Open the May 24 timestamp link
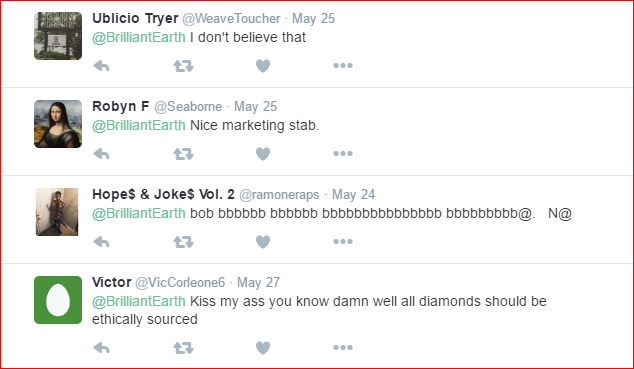This screenshot has height=369, width=634. 353,195
